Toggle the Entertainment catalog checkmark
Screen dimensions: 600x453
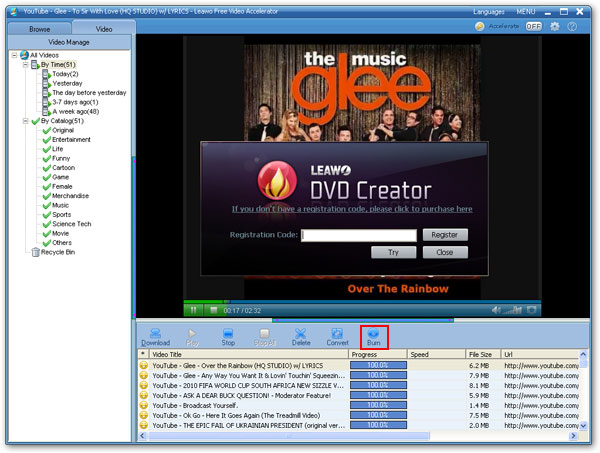pyautogui.click(x=47, y=140)
